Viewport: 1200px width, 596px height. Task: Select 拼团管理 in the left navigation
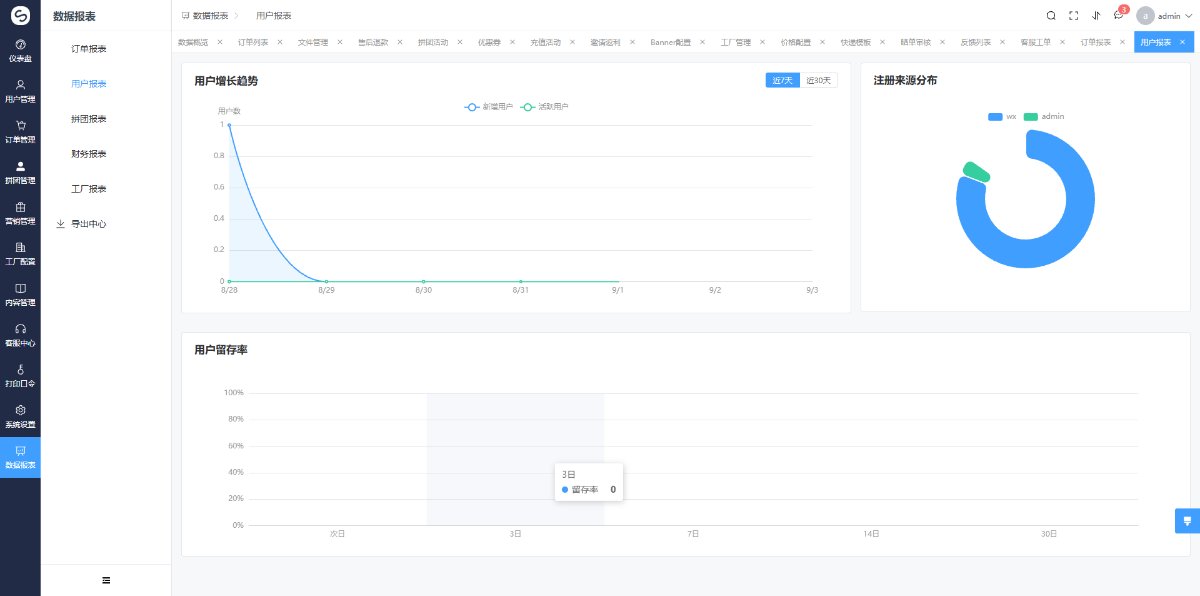pos(20,173)
